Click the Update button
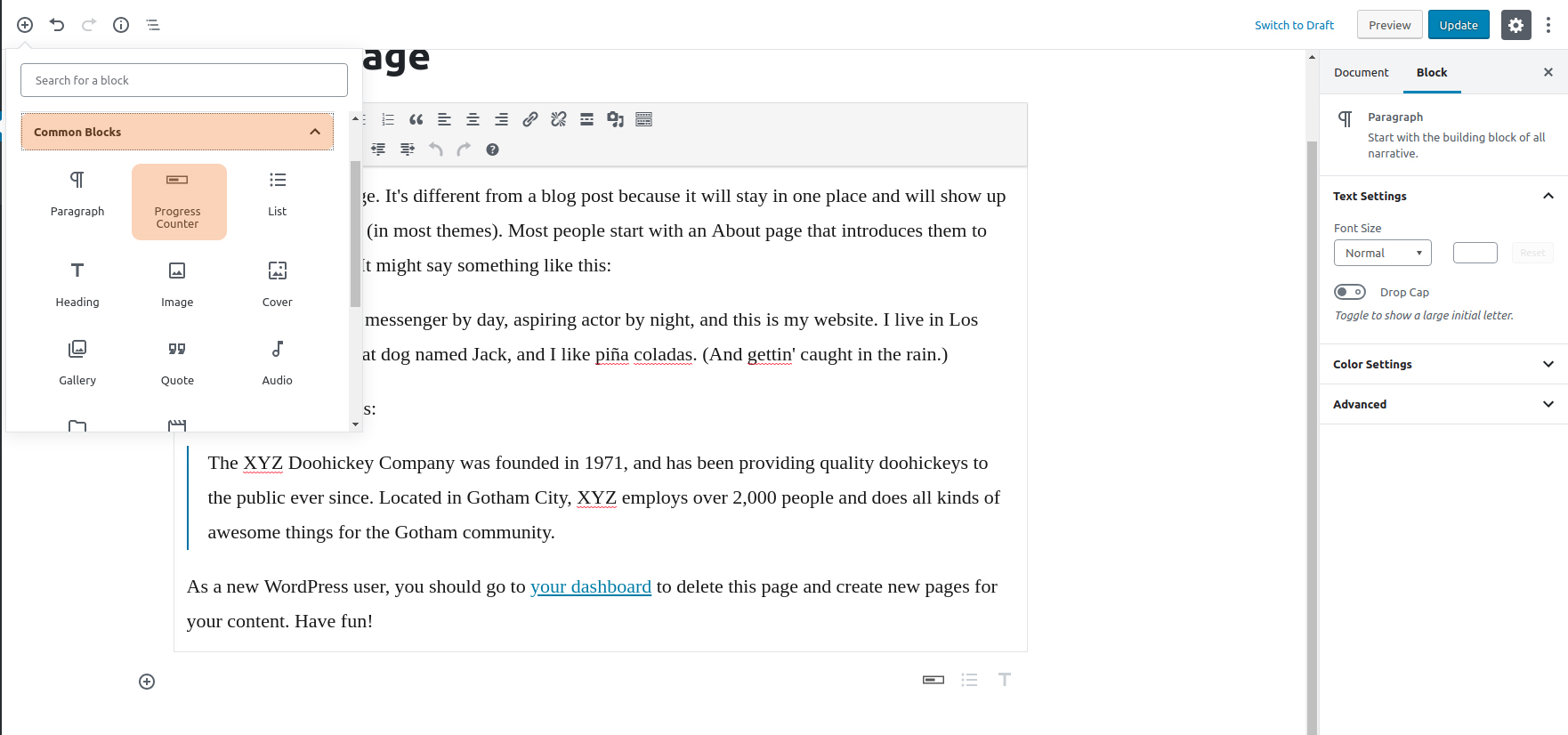The width and height of the screenshot is (1568, 735). click(x=1459, y=25)
